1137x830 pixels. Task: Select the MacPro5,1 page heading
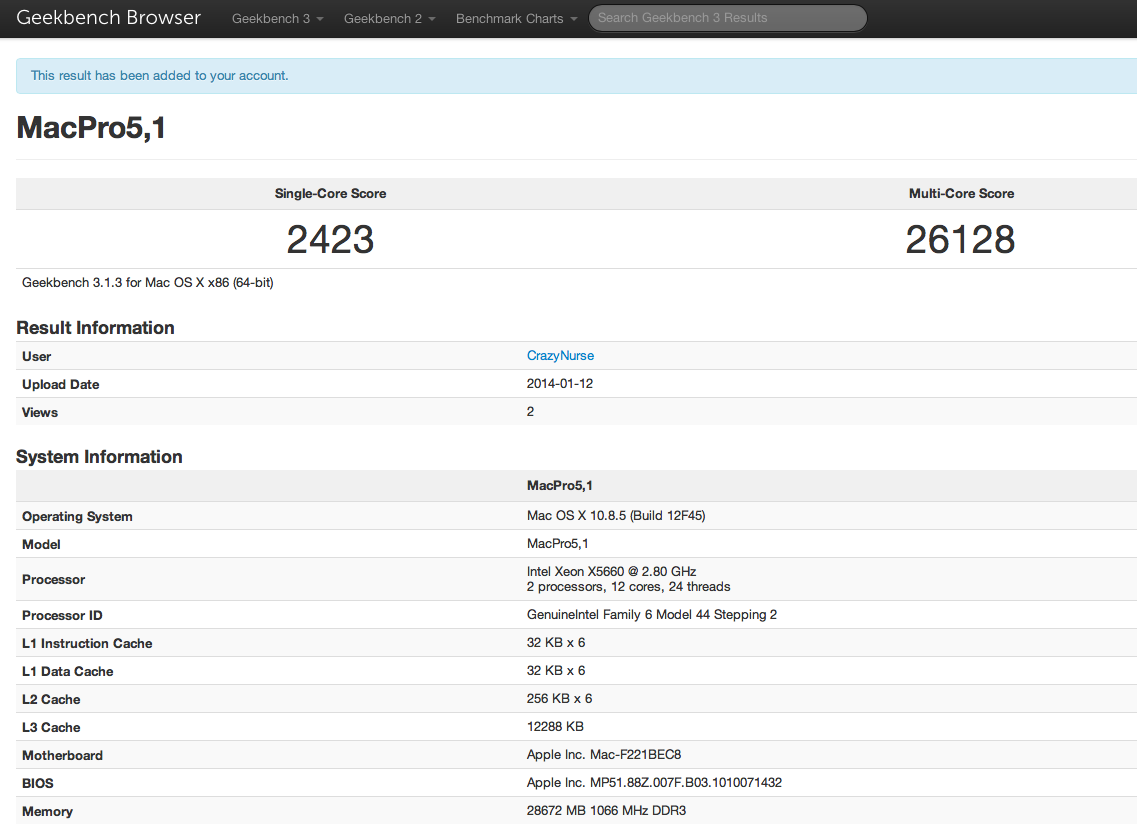(x=91, y=128)
